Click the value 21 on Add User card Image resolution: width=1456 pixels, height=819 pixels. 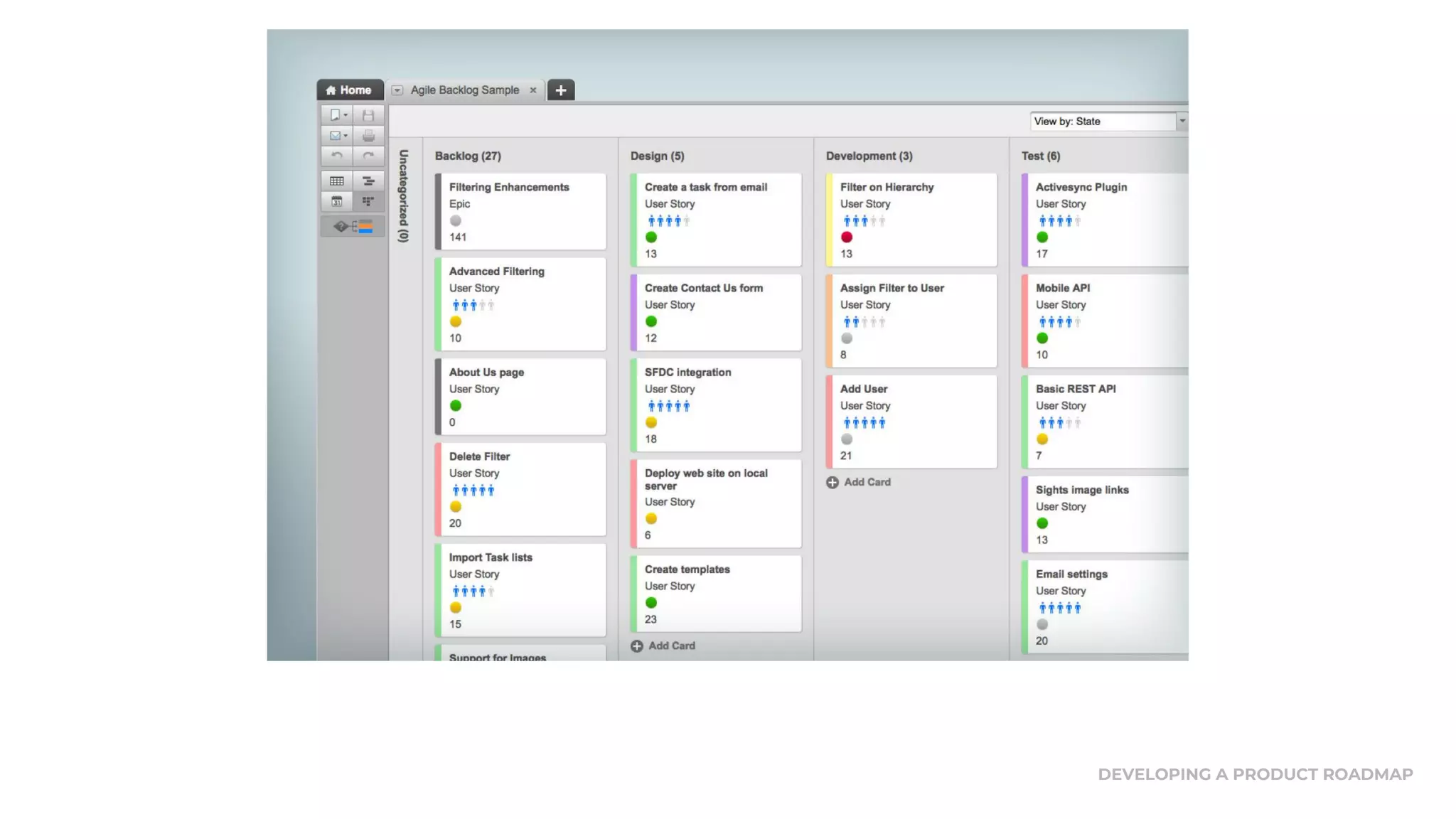[845, 456]
